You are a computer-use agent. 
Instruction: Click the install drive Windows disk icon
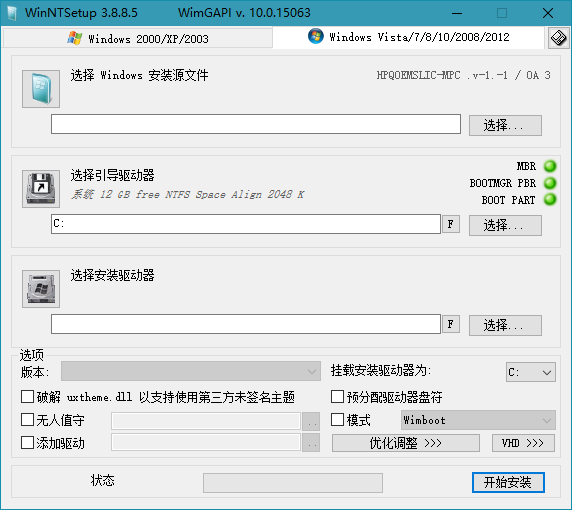coord(41,289)
